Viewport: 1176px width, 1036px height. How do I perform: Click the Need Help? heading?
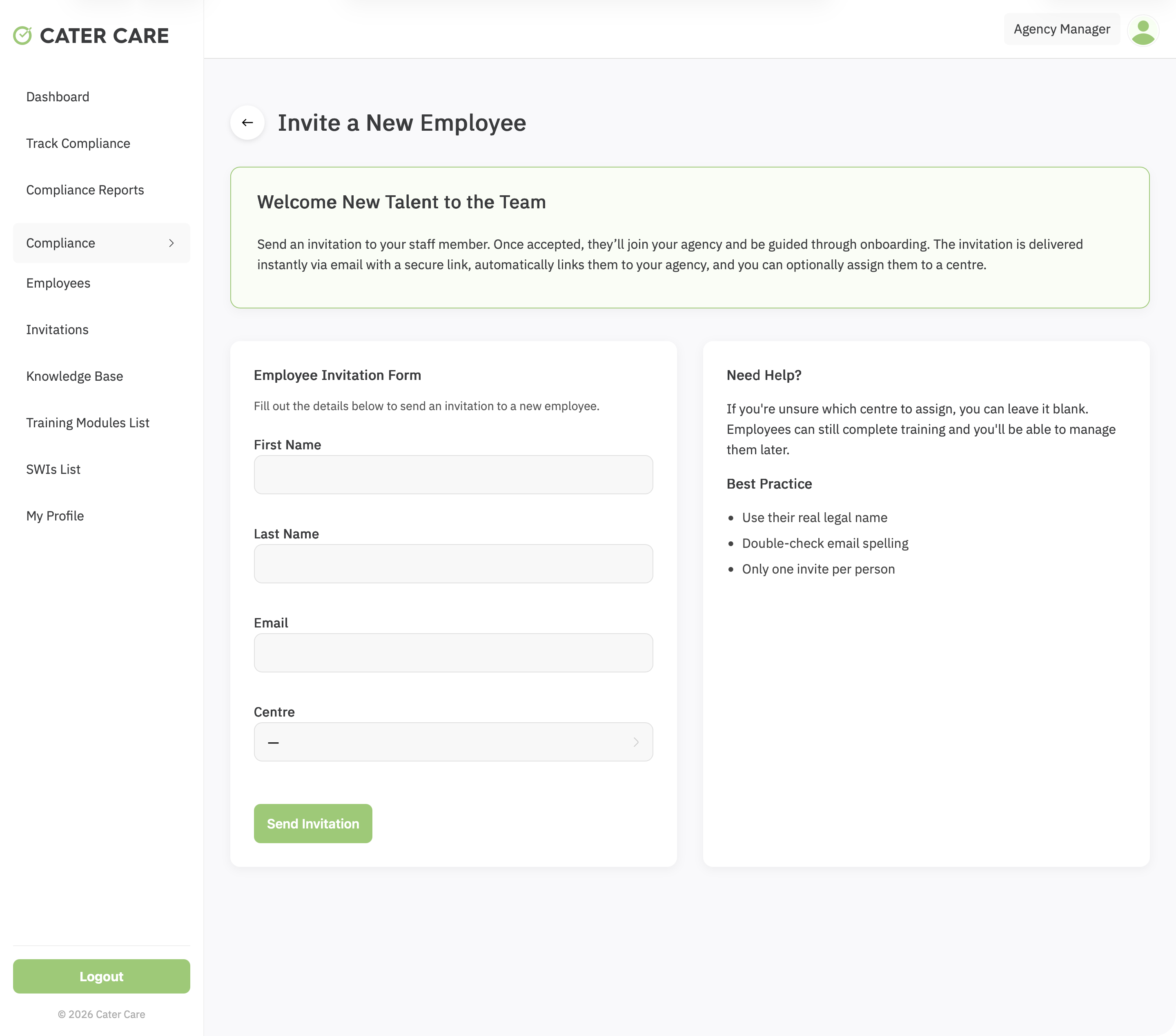764,375
